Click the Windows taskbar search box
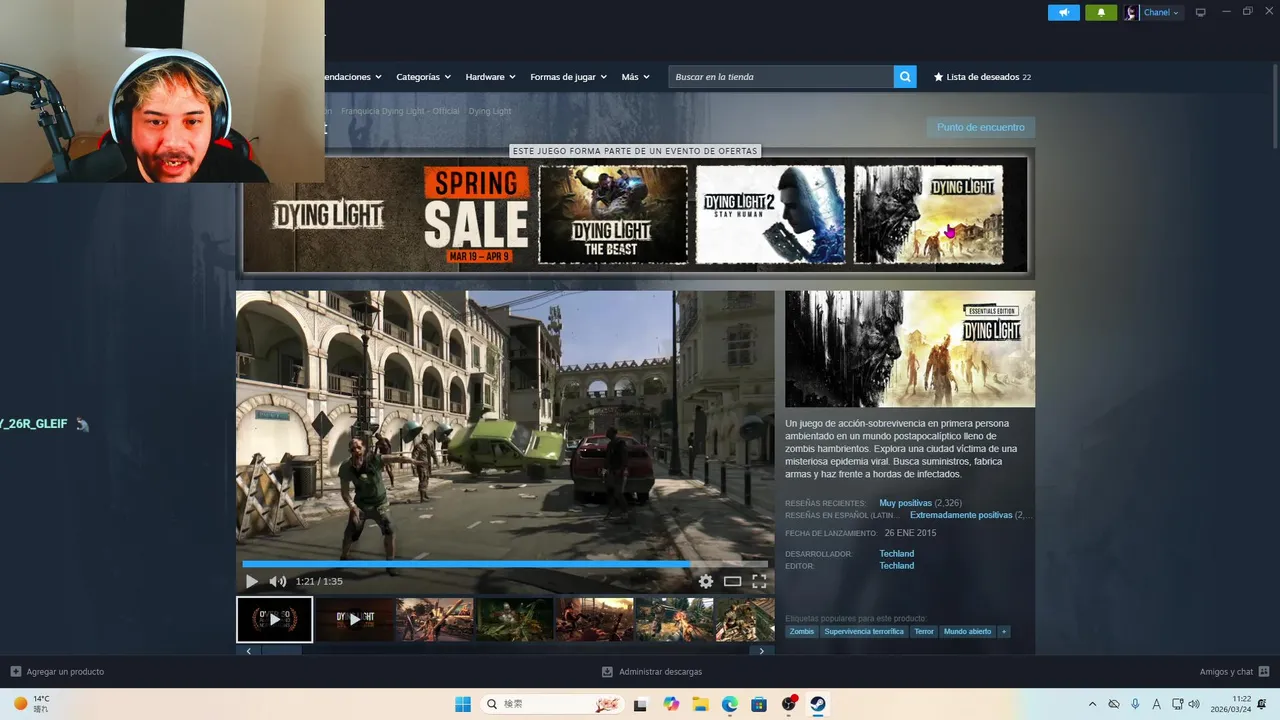 [552, 704]
